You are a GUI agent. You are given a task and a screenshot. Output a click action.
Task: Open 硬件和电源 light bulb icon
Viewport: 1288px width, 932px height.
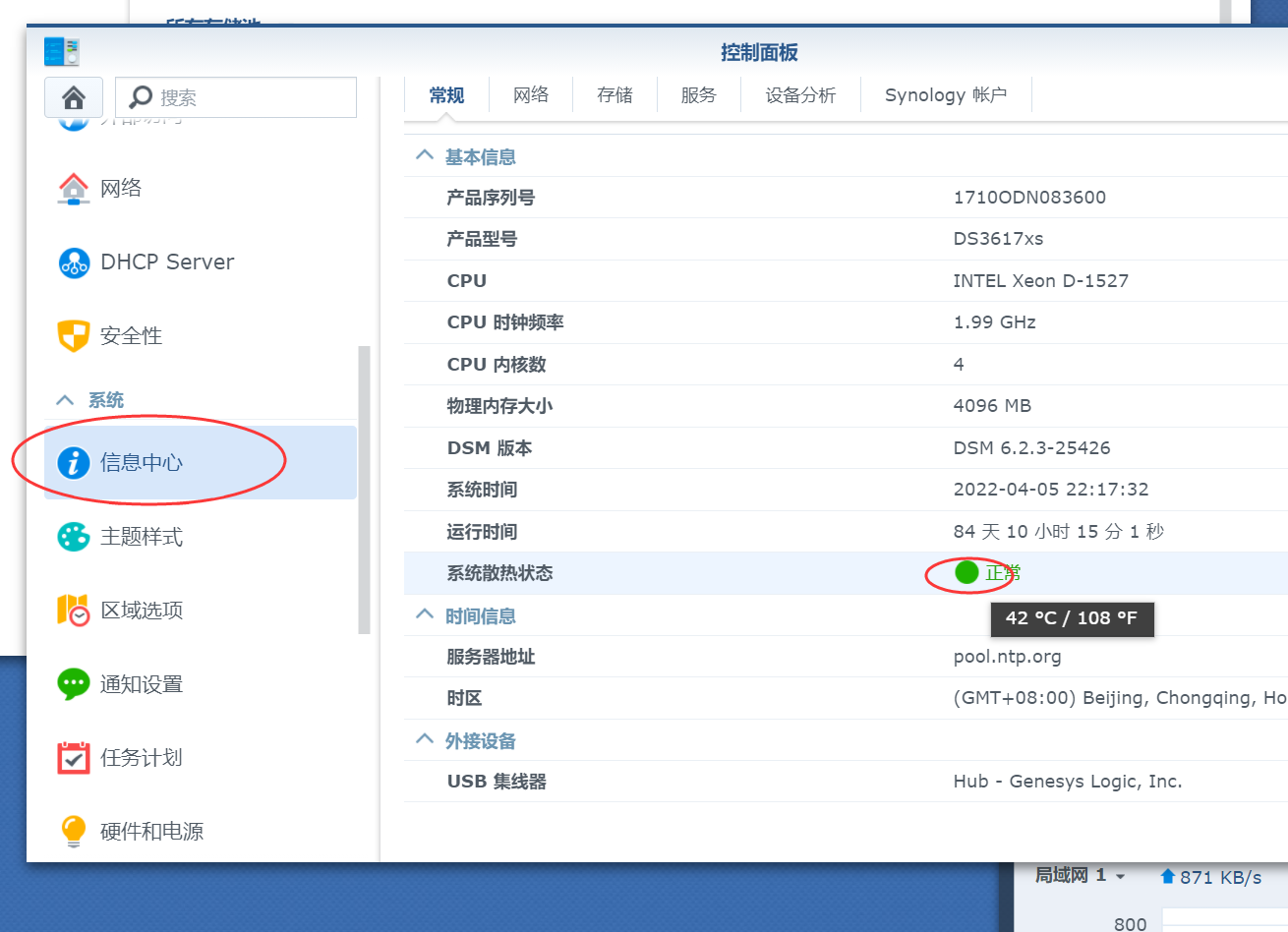(x=74, y=832)
